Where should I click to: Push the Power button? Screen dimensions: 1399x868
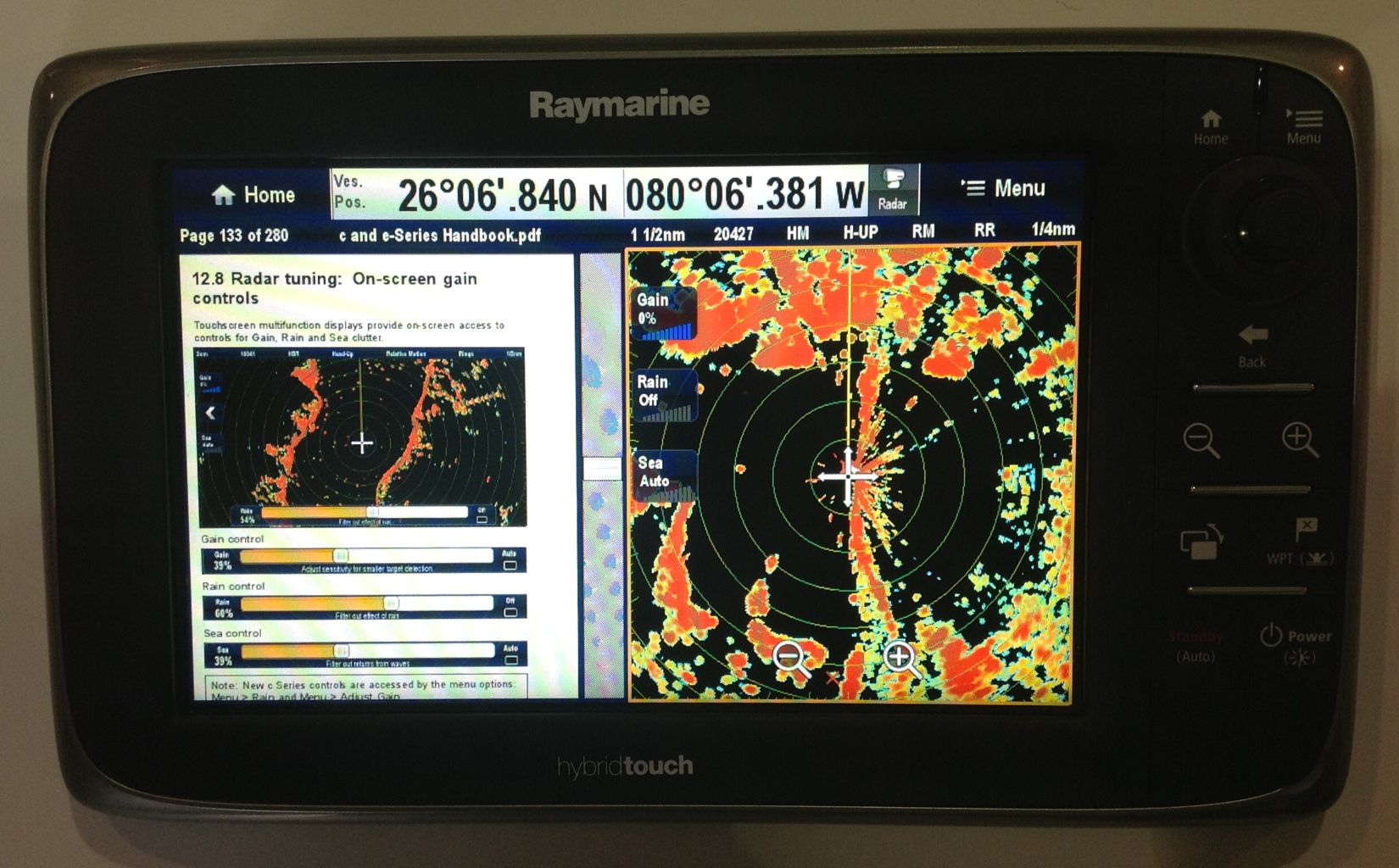tap(1295, 645)
